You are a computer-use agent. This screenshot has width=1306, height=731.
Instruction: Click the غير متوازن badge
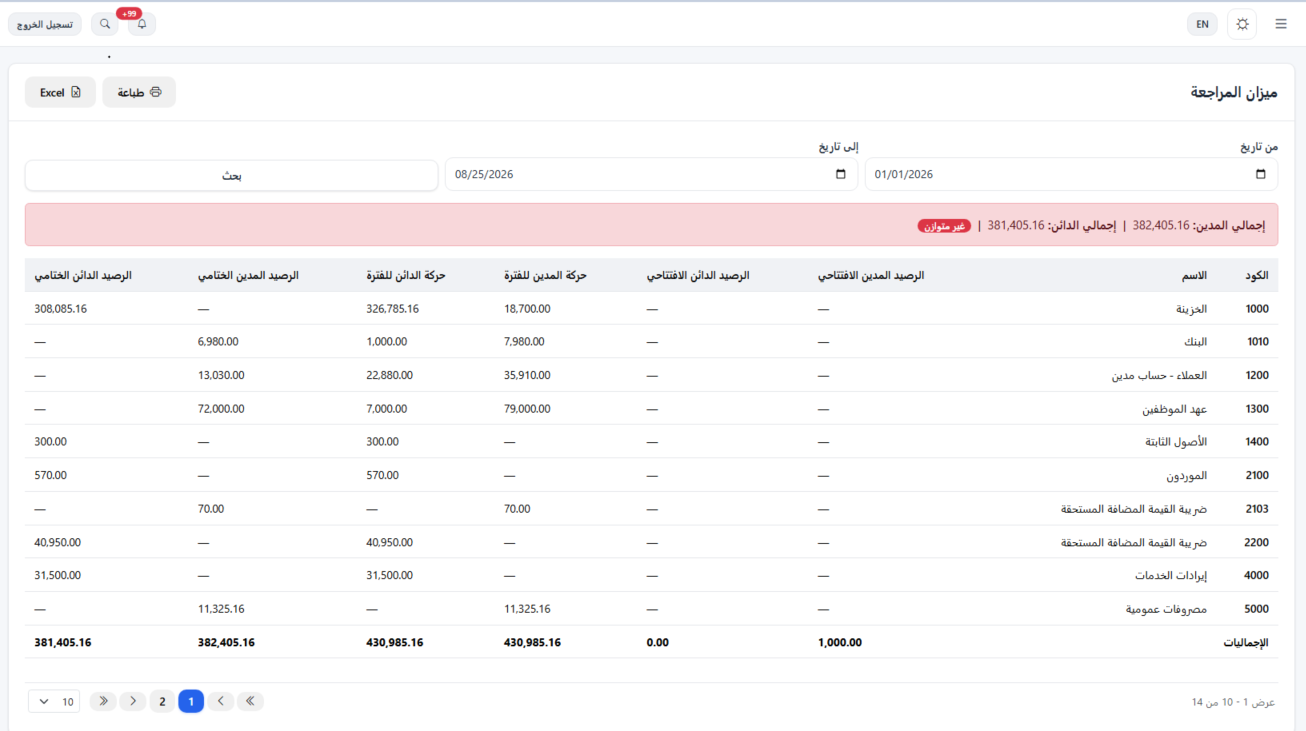coord(945,226)
